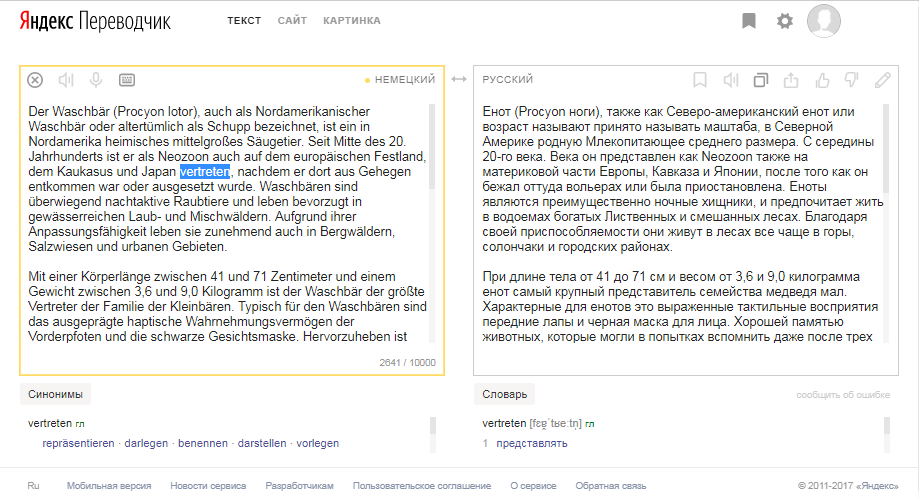The width and height of the screenshot is (919, 498).
Task: Click dictionary translation представлять
Action: pos(532,444)
